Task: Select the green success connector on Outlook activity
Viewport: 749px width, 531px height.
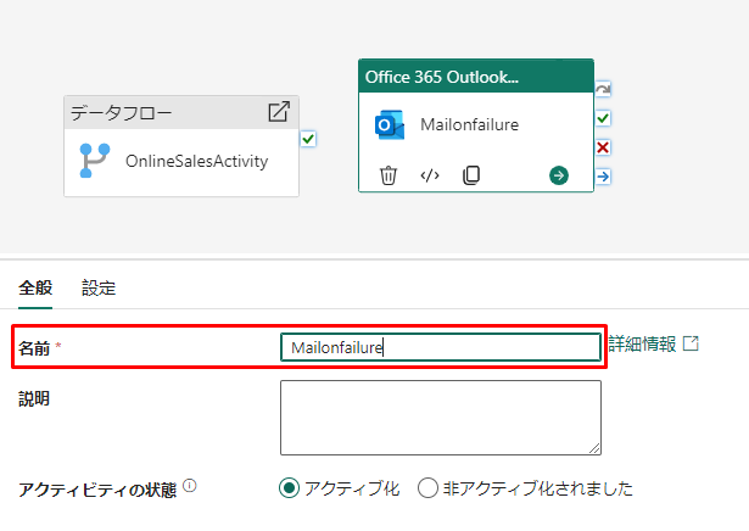Action: (x=603, y=119)
